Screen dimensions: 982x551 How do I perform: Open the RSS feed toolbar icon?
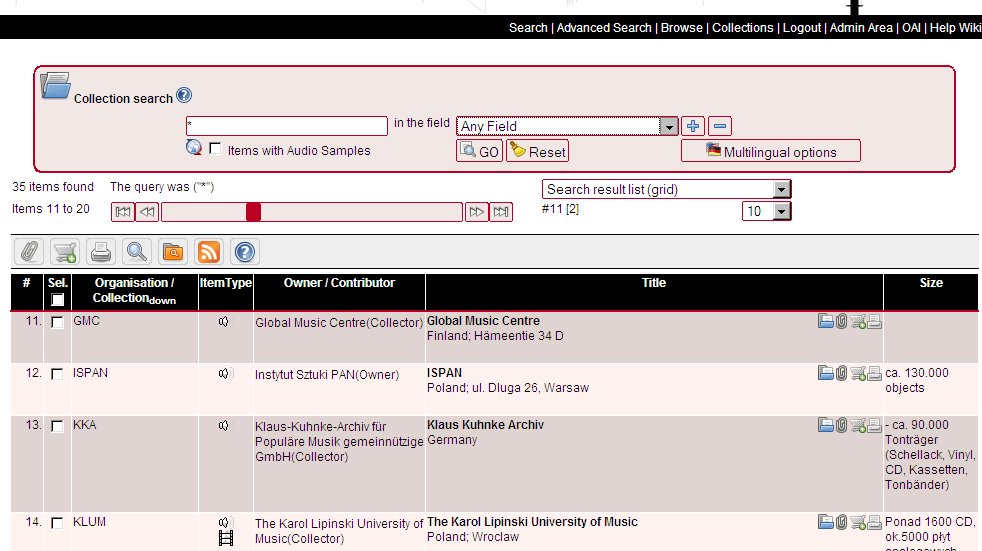click(x=209, y=252)
